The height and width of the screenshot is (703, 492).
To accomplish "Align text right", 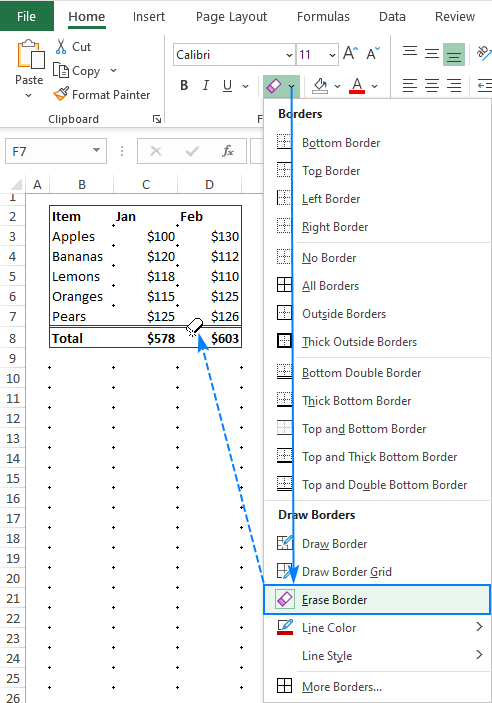I will point(454,85).
